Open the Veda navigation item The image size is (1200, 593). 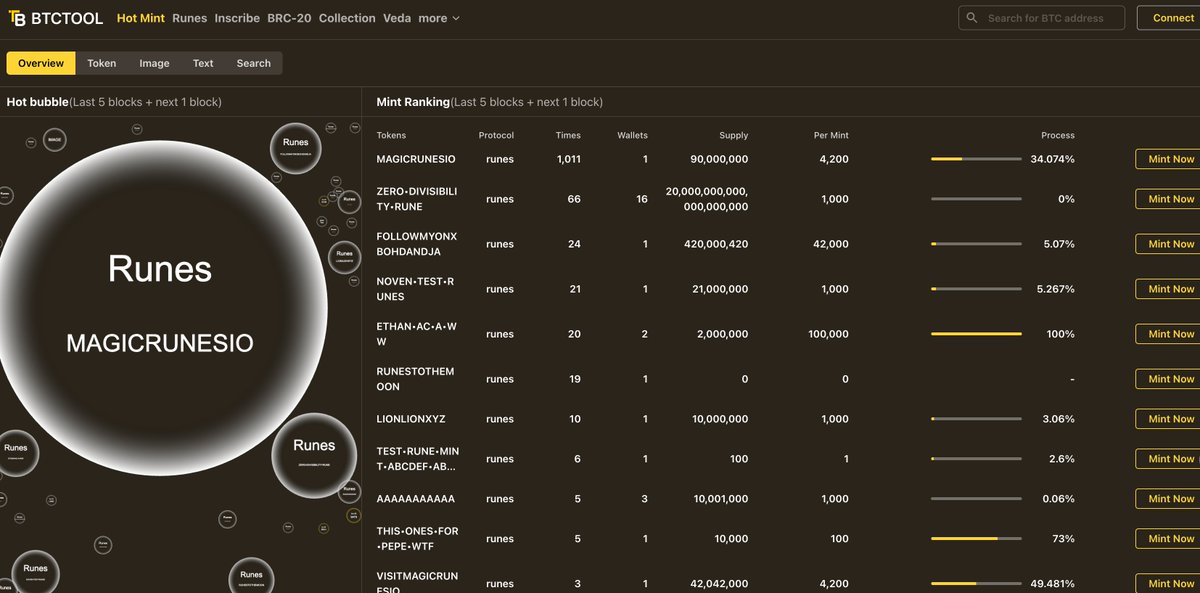(397, 18)
